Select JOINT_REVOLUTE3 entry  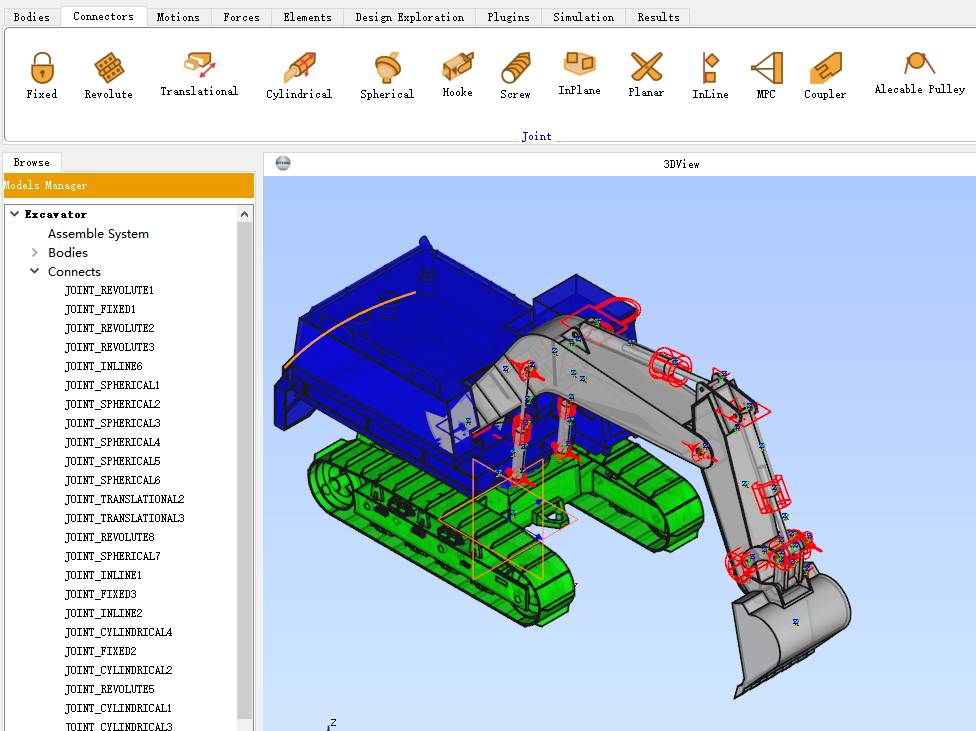(110, 347)
